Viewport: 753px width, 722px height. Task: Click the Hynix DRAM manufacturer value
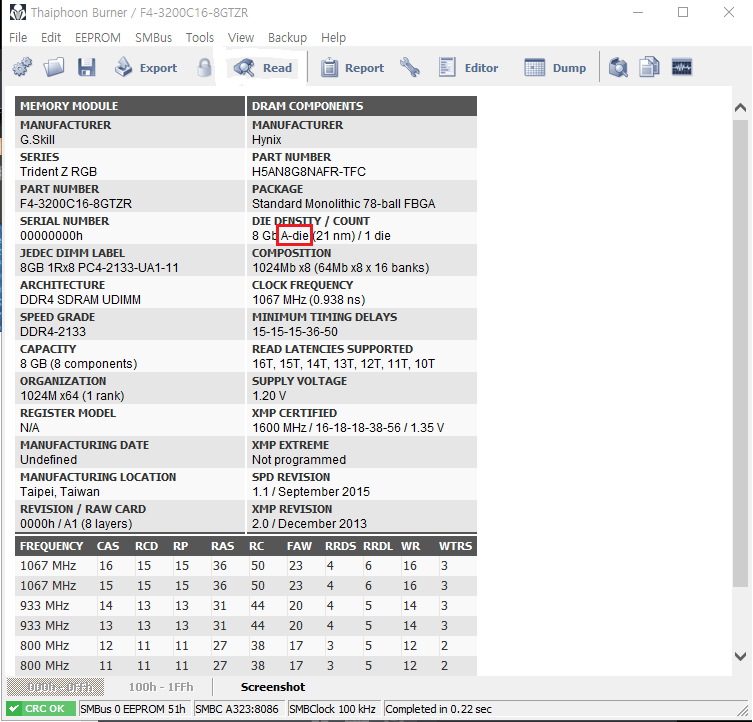[267, 140]
